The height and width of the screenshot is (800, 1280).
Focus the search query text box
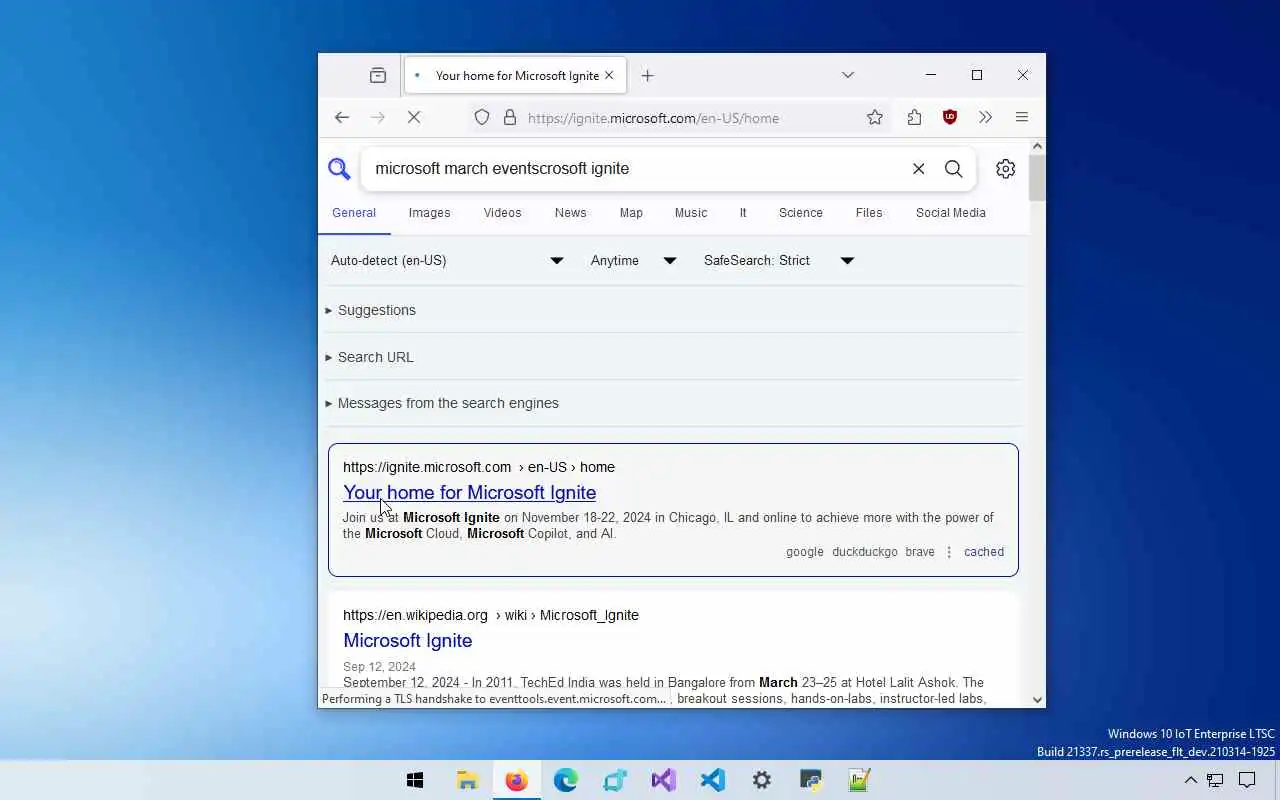[634, 169]
